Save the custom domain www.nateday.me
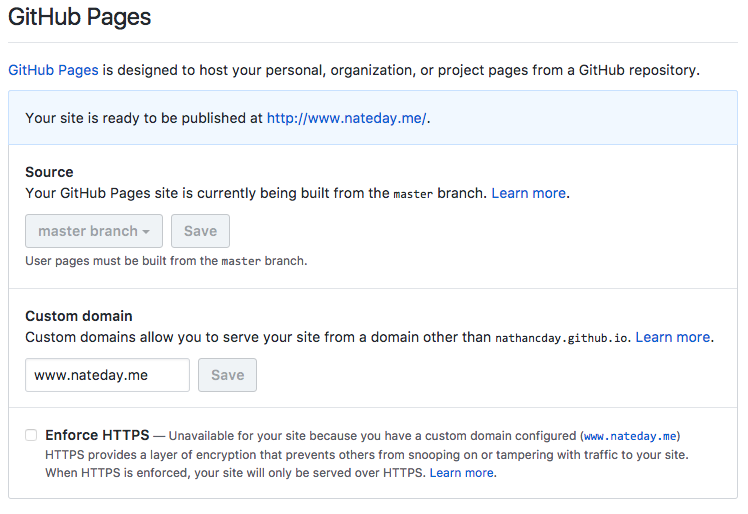This screenshot has width=748, height=514. click(227, 375)
